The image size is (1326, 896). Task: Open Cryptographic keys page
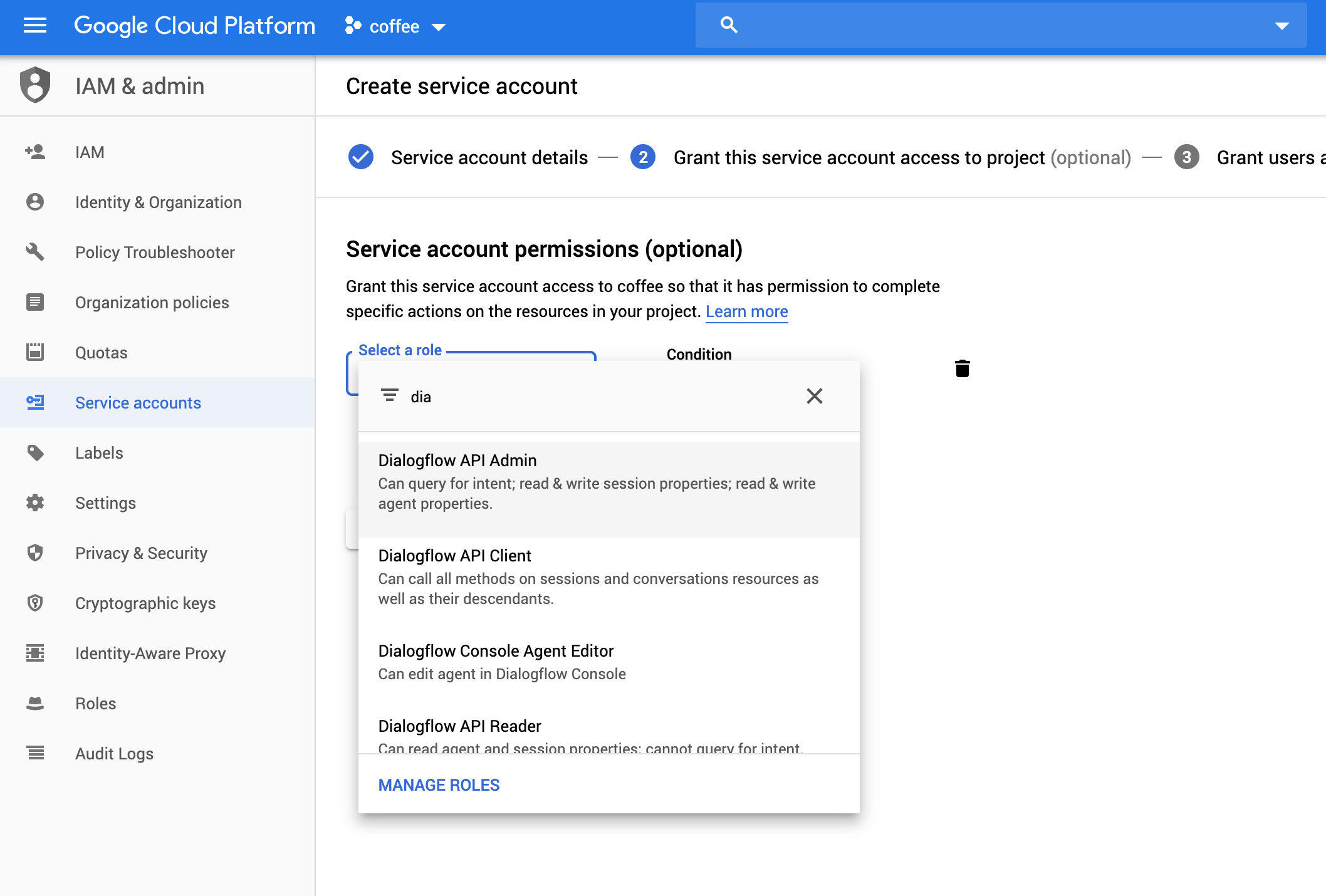point(157,603)
